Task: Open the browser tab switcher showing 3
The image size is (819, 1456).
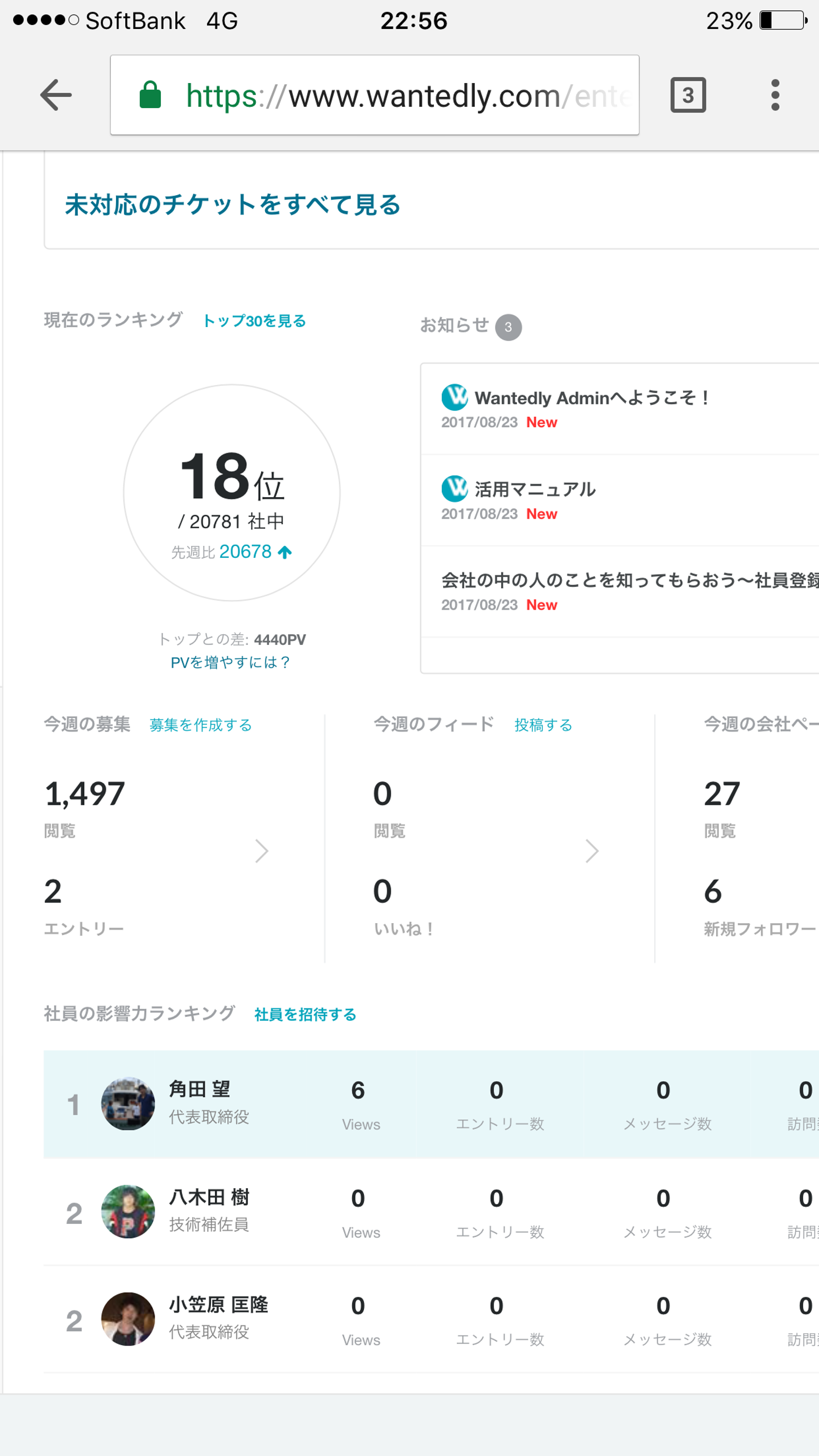Action: (x=688, y=95)
